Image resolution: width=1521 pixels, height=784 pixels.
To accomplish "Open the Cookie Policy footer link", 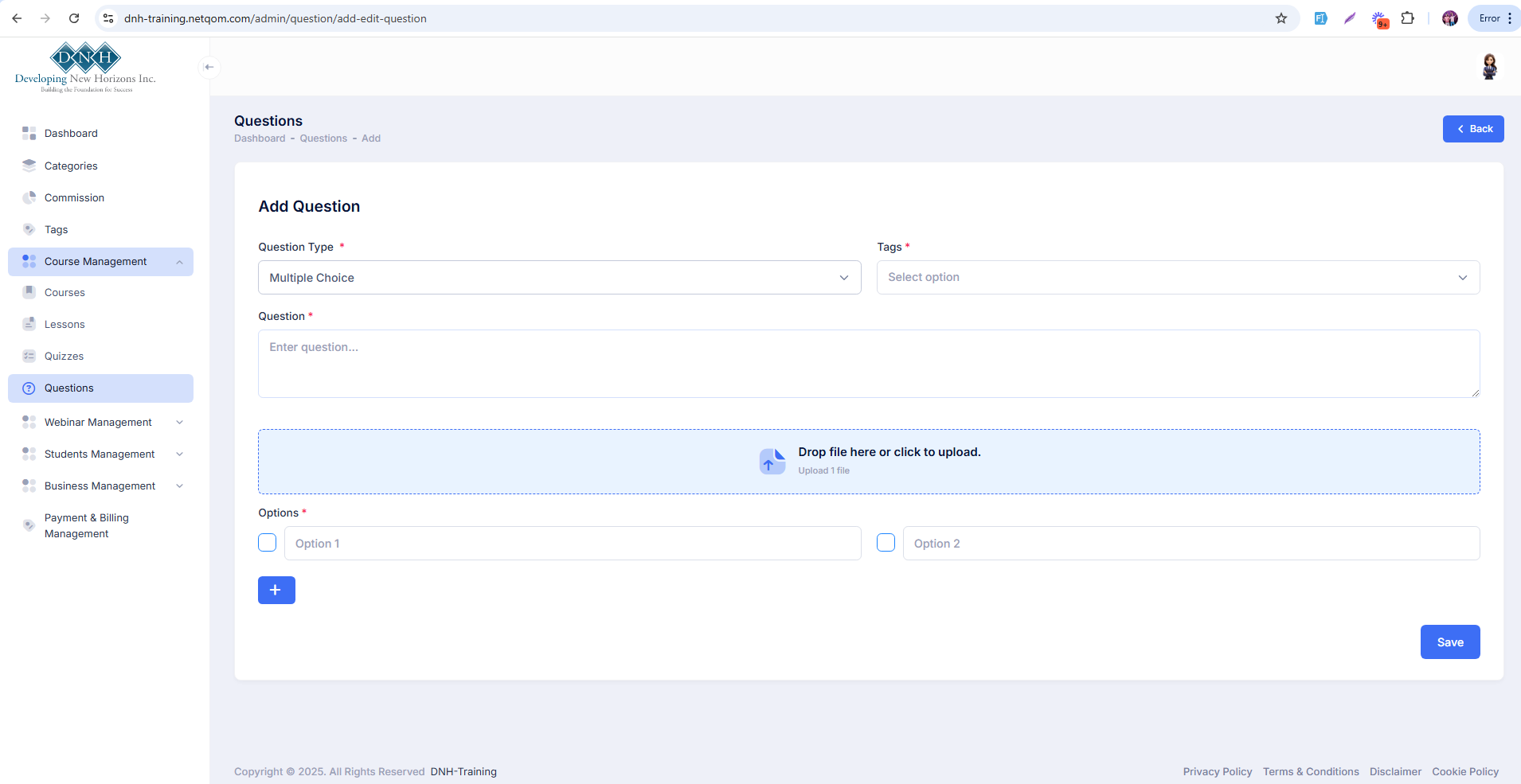I will click(x=1465, y=772).
